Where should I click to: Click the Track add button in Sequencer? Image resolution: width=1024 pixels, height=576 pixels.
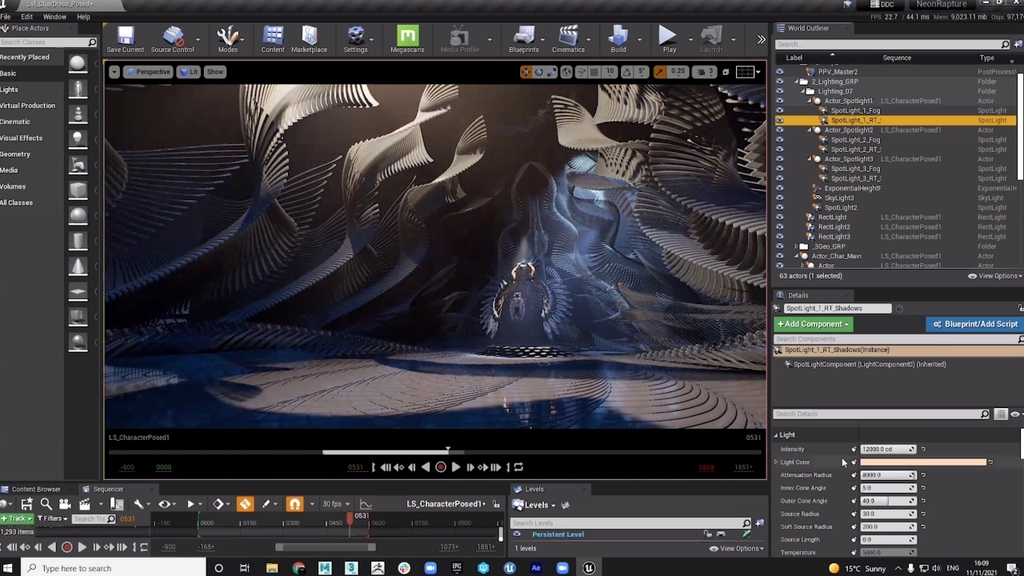(16, 519)
